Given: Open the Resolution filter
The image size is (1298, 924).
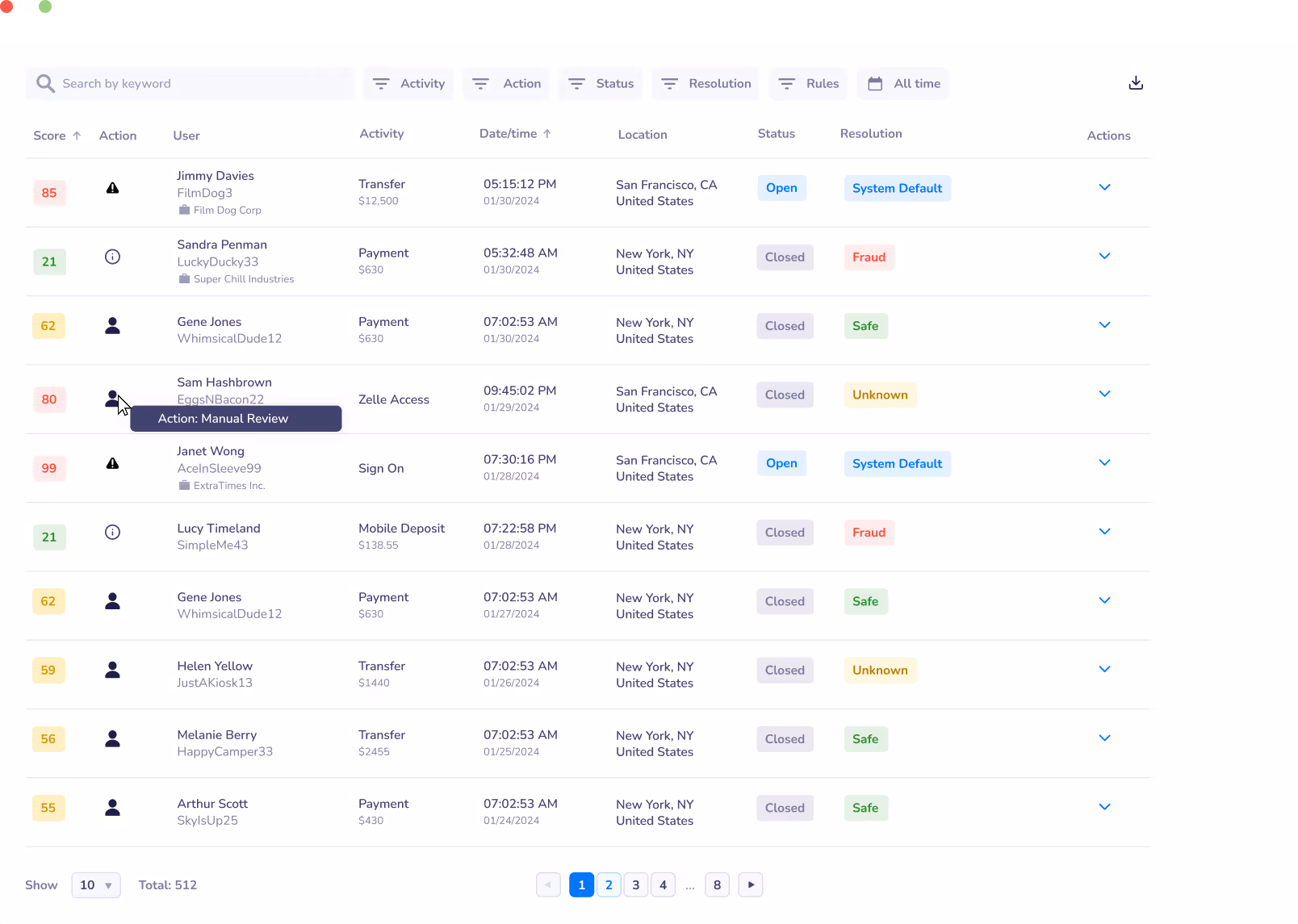Looking at the screenshot, I should tap(706, 84).
